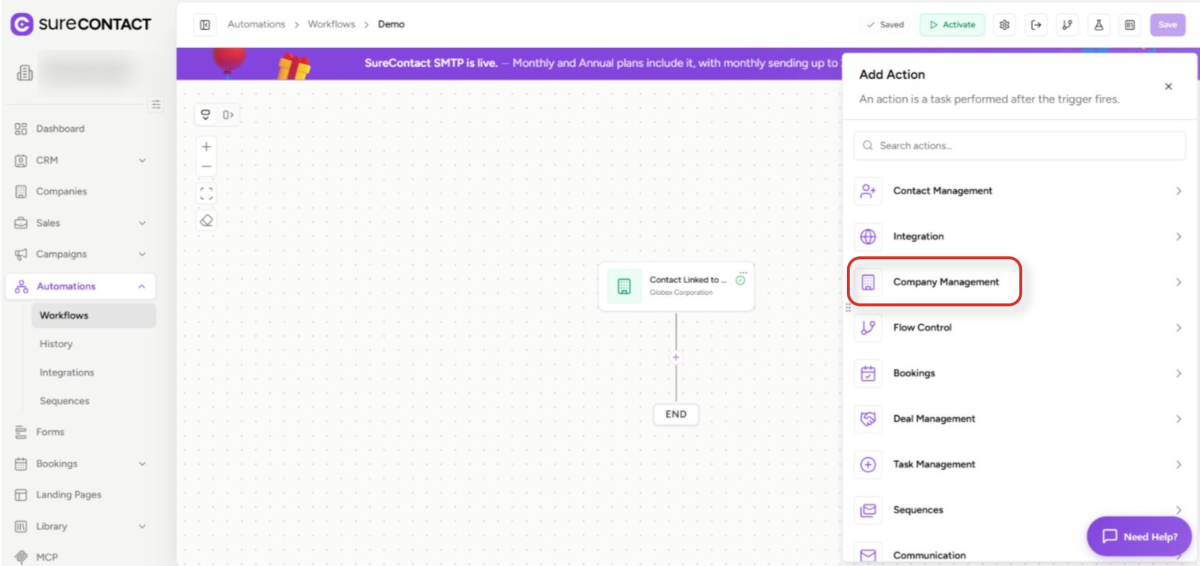Click the Demo breadcrumb title

pyautogui.click(x=391, y=25)
